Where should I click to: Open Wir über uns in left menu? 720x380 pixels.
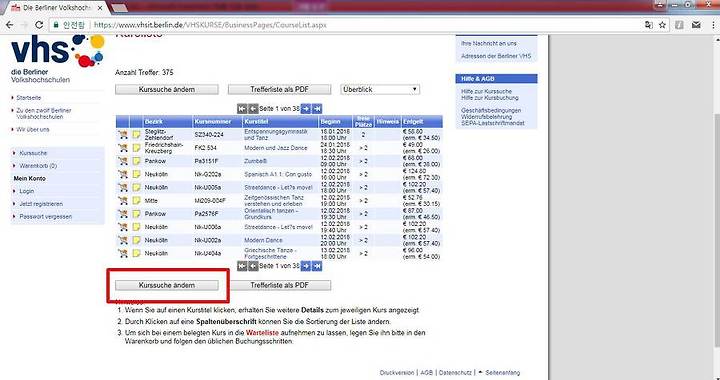point(33,129)
